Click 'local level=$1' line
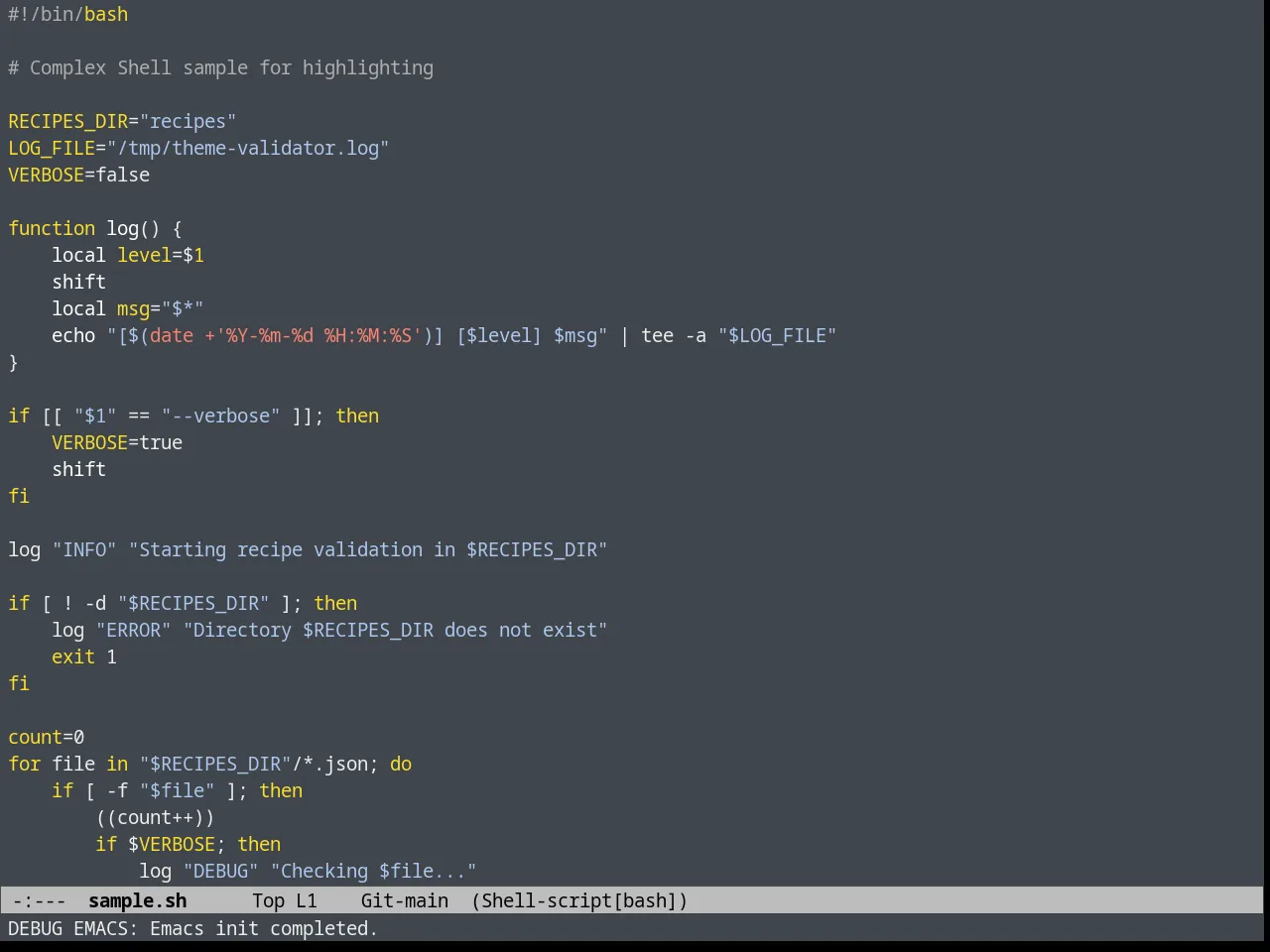1270x952 pixels. [x=128, y=255]
